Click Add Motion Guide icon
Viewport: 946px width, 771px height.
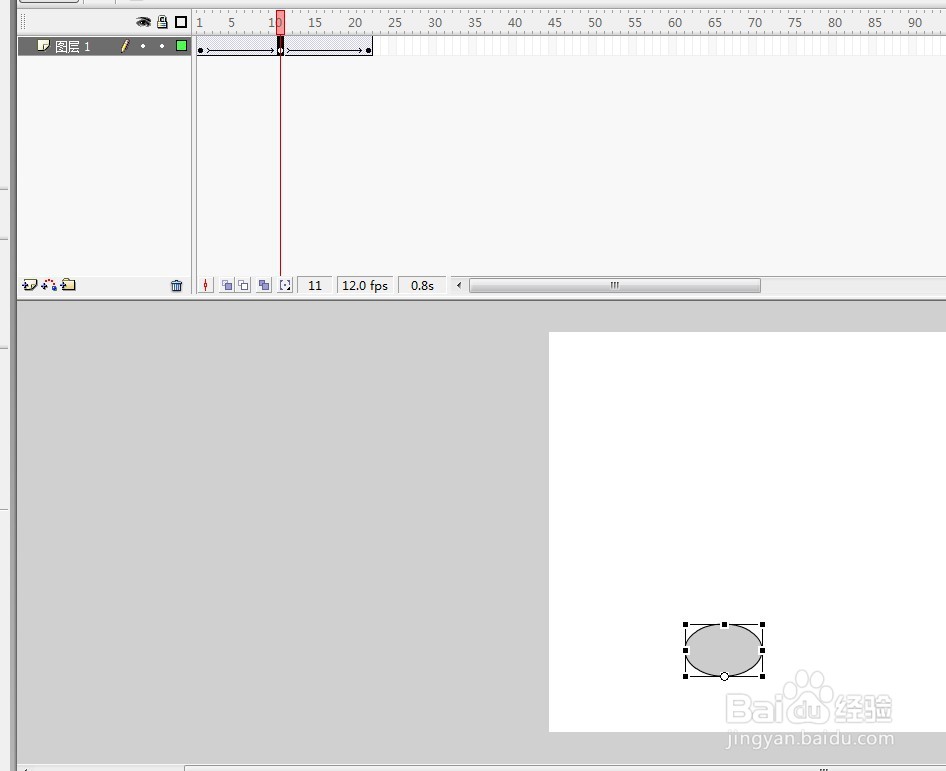(x=49, y=285)
